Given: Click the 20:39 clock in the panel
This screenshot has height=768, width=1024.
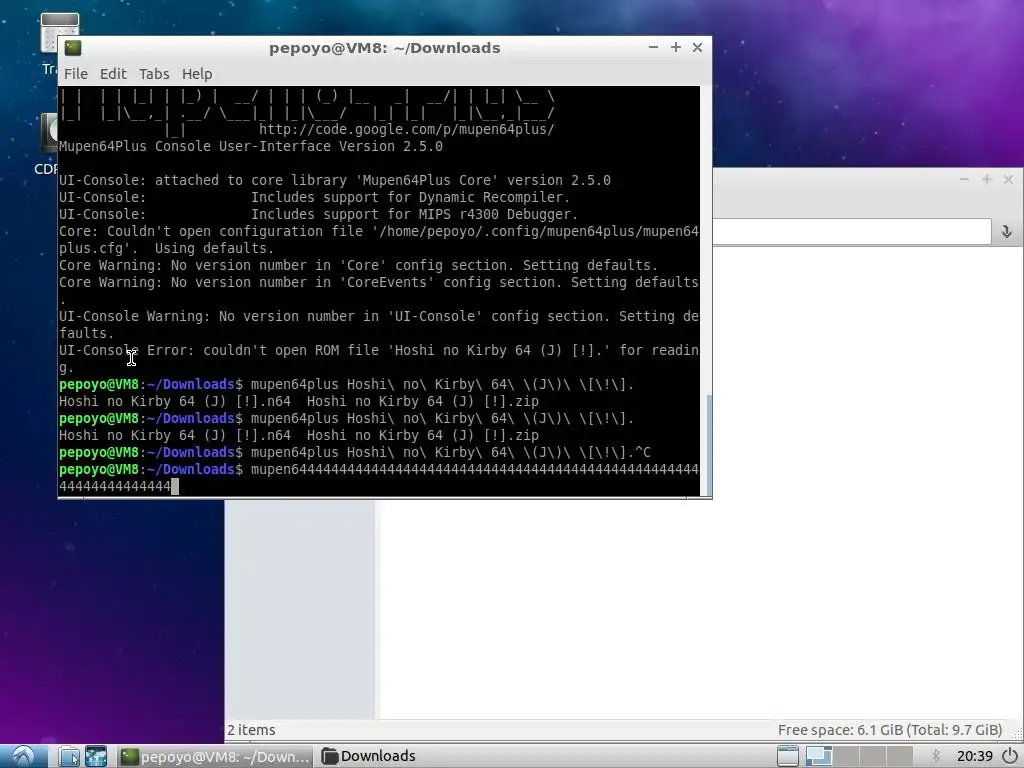Looking at the screenshot, I should 974,756.
